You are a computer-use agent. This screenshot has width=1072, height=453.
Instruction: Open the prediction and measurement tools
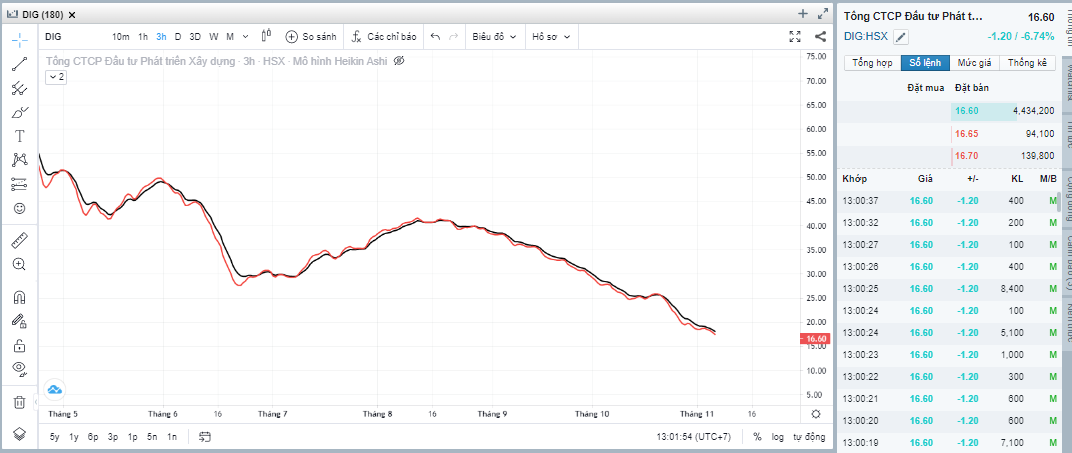point(20,184)
